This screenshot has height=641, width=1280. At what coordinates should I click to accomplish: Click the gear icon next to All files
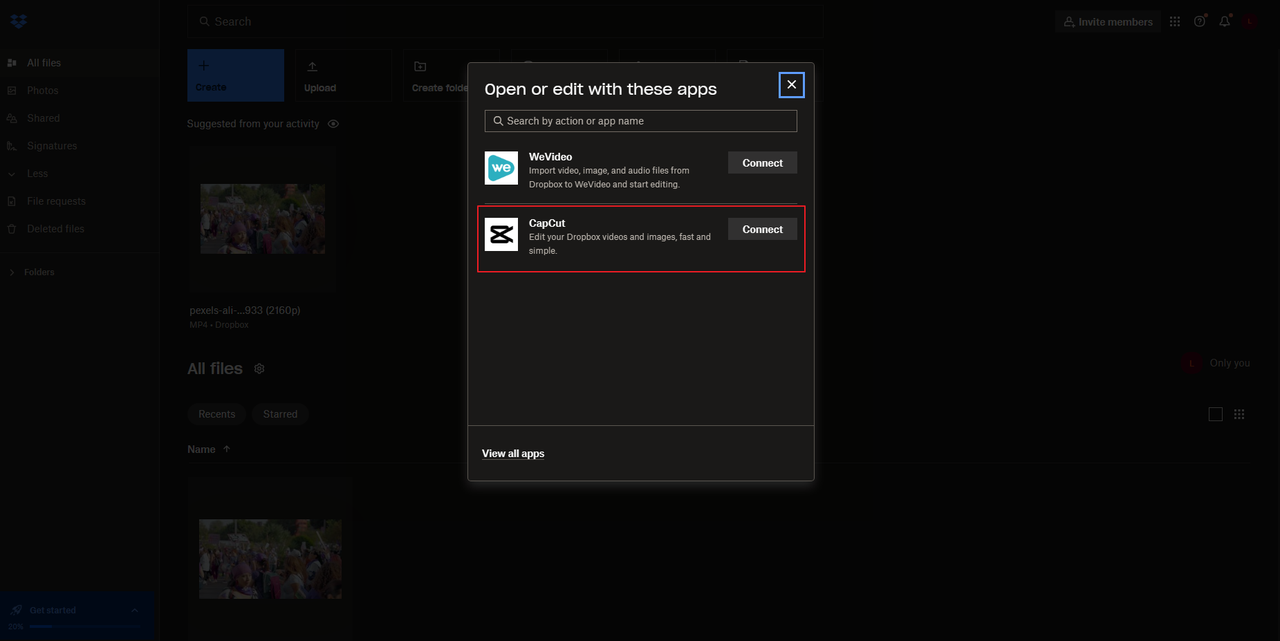[x=259, y=369]
